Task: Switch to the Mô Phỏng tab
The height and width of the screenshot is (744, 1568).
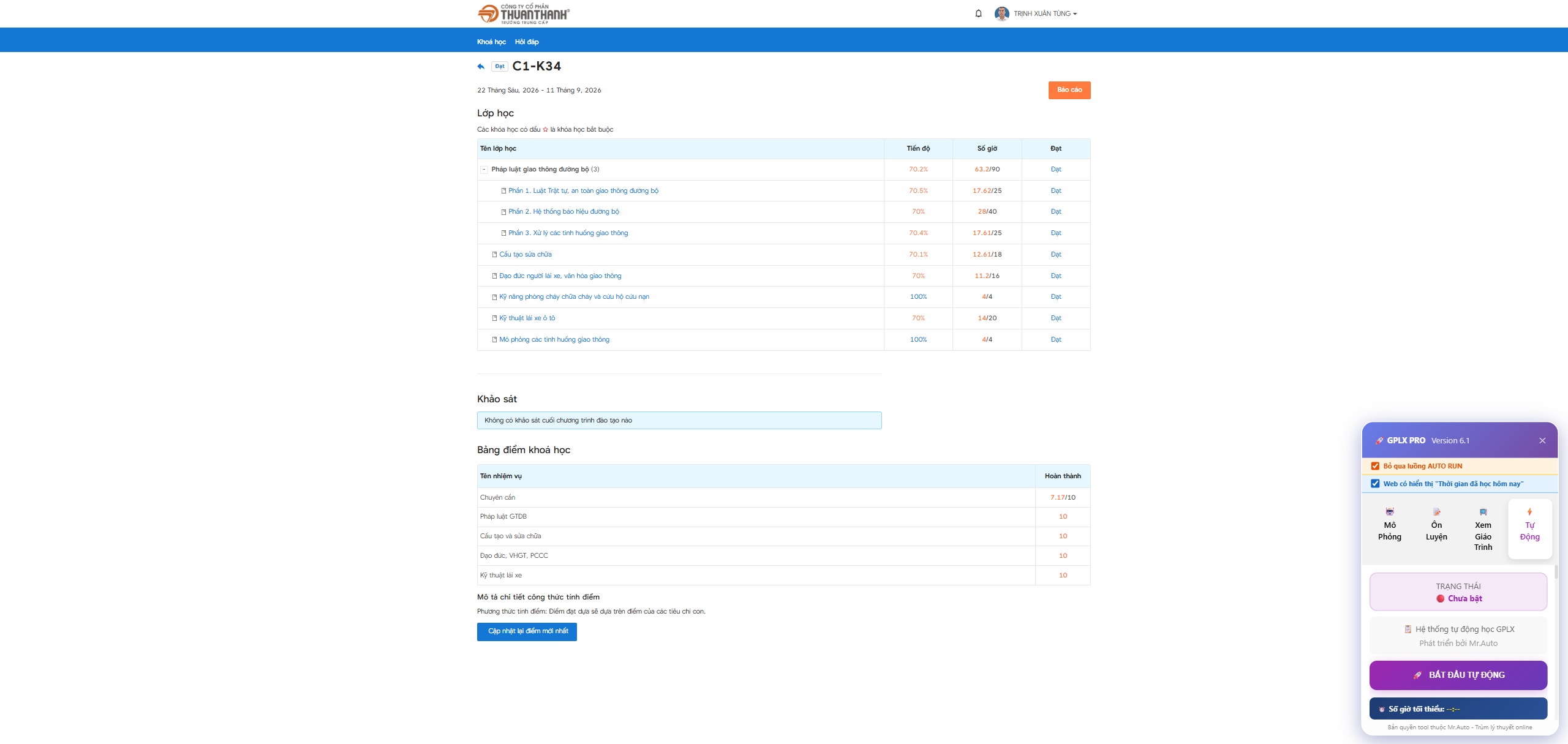Action: 1389,528
